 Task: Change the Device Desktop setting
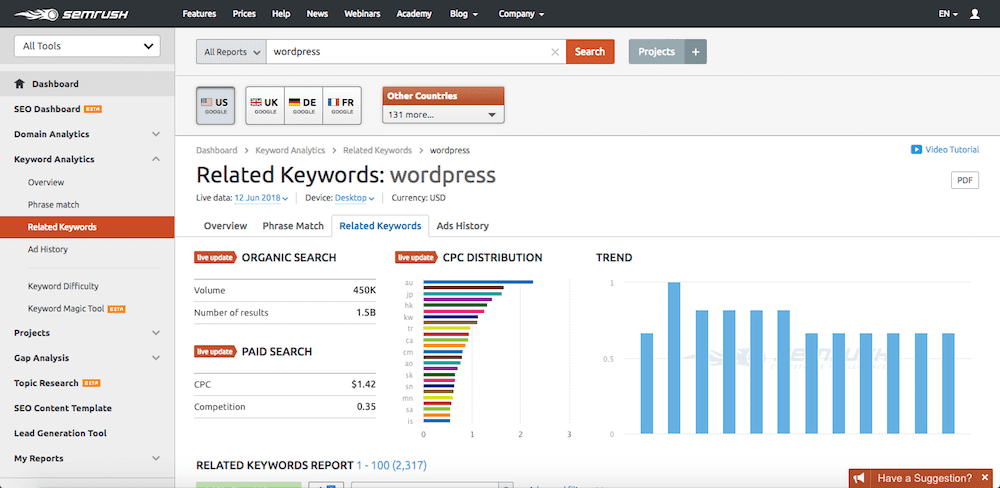[355, 198]
